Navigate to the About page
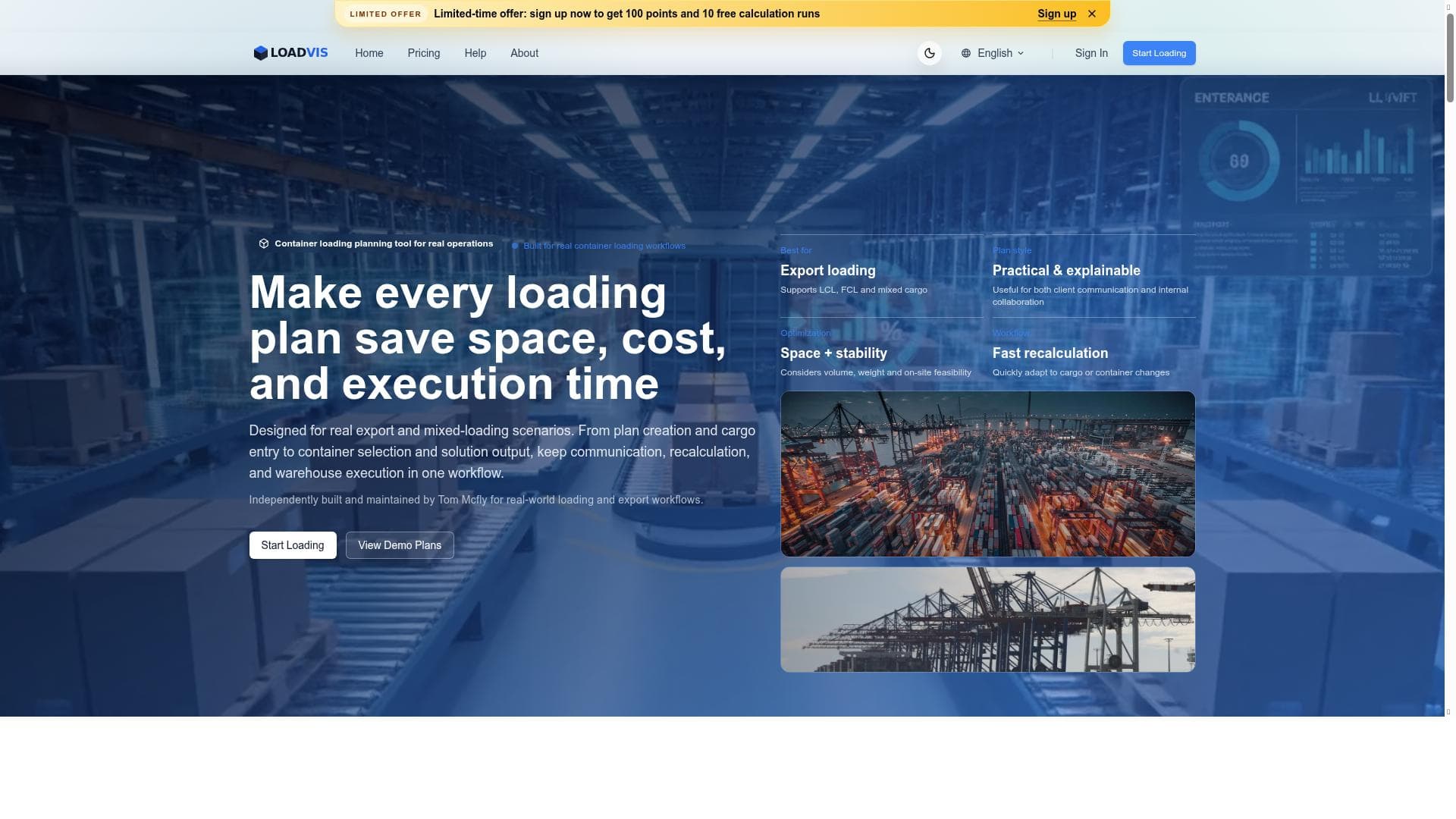 click(x=524, y=53)
